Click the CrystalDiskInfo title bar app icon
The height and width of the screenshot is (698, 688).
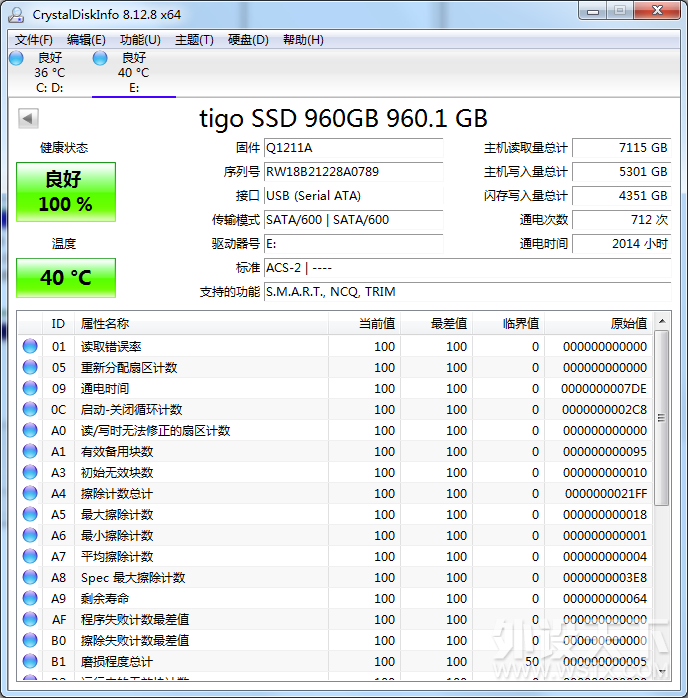tap(16, 14)
